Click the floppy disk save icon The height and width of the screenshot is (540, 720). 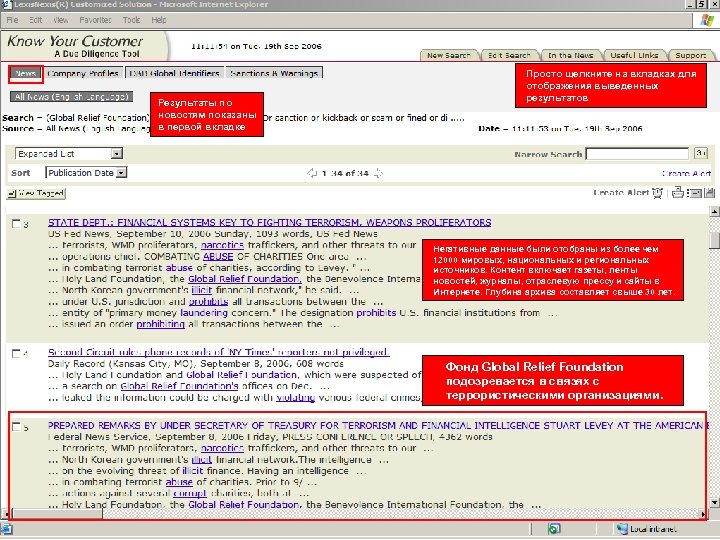[x=710, y=193]
